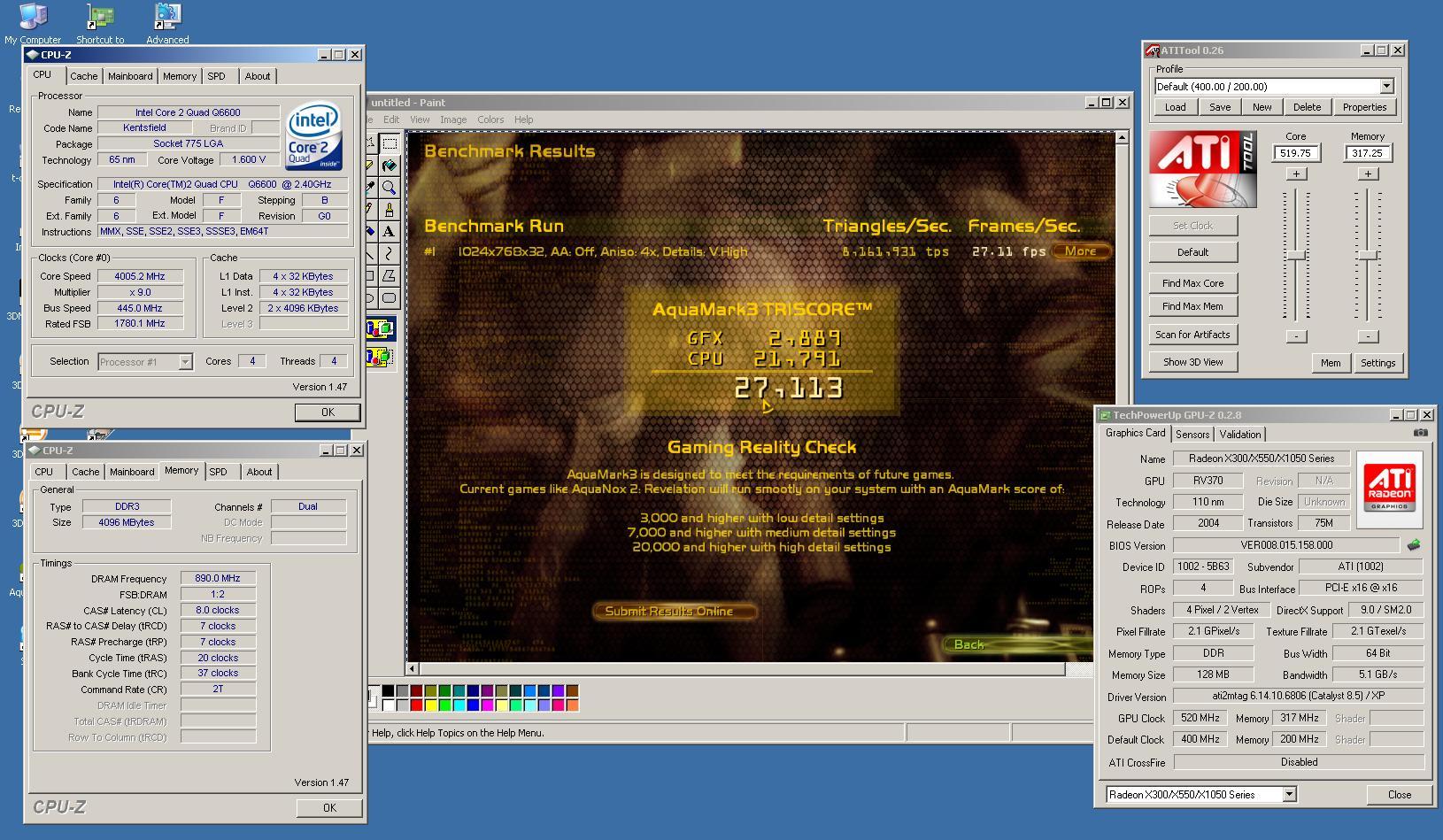Image resolution: width=1443 pixels, height=840 pixels.
Task: Choose the opaque selection option in Paint
Action: click(x=381, y=329)
